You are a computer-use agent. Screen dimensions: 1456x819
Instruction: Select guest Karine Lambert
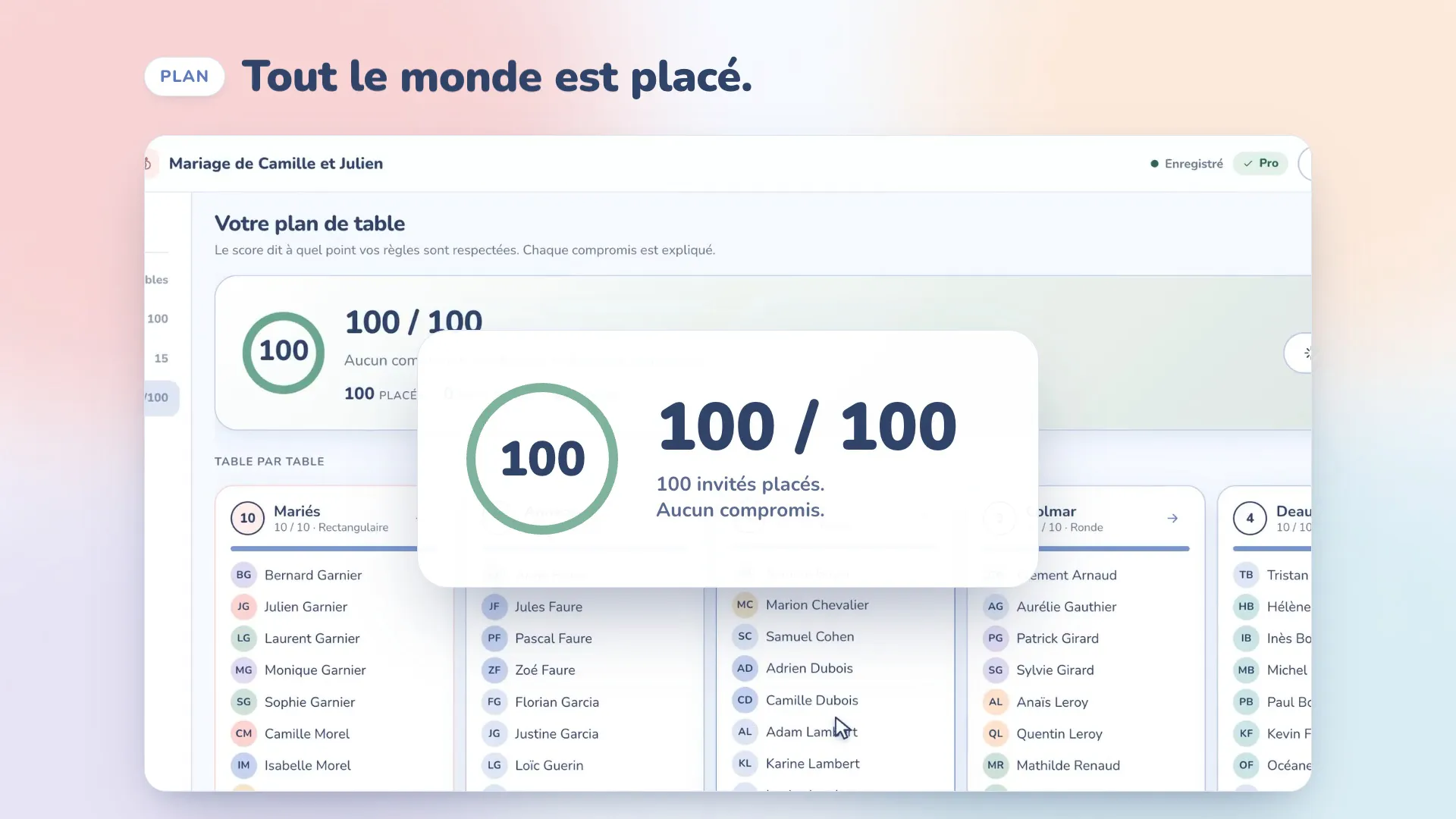pos(812,764)
